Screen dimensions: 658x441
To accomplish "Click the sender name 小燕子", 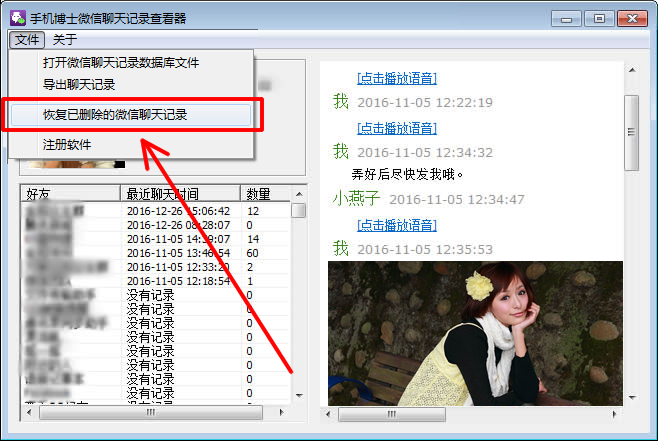I will (x=356, y=198).
